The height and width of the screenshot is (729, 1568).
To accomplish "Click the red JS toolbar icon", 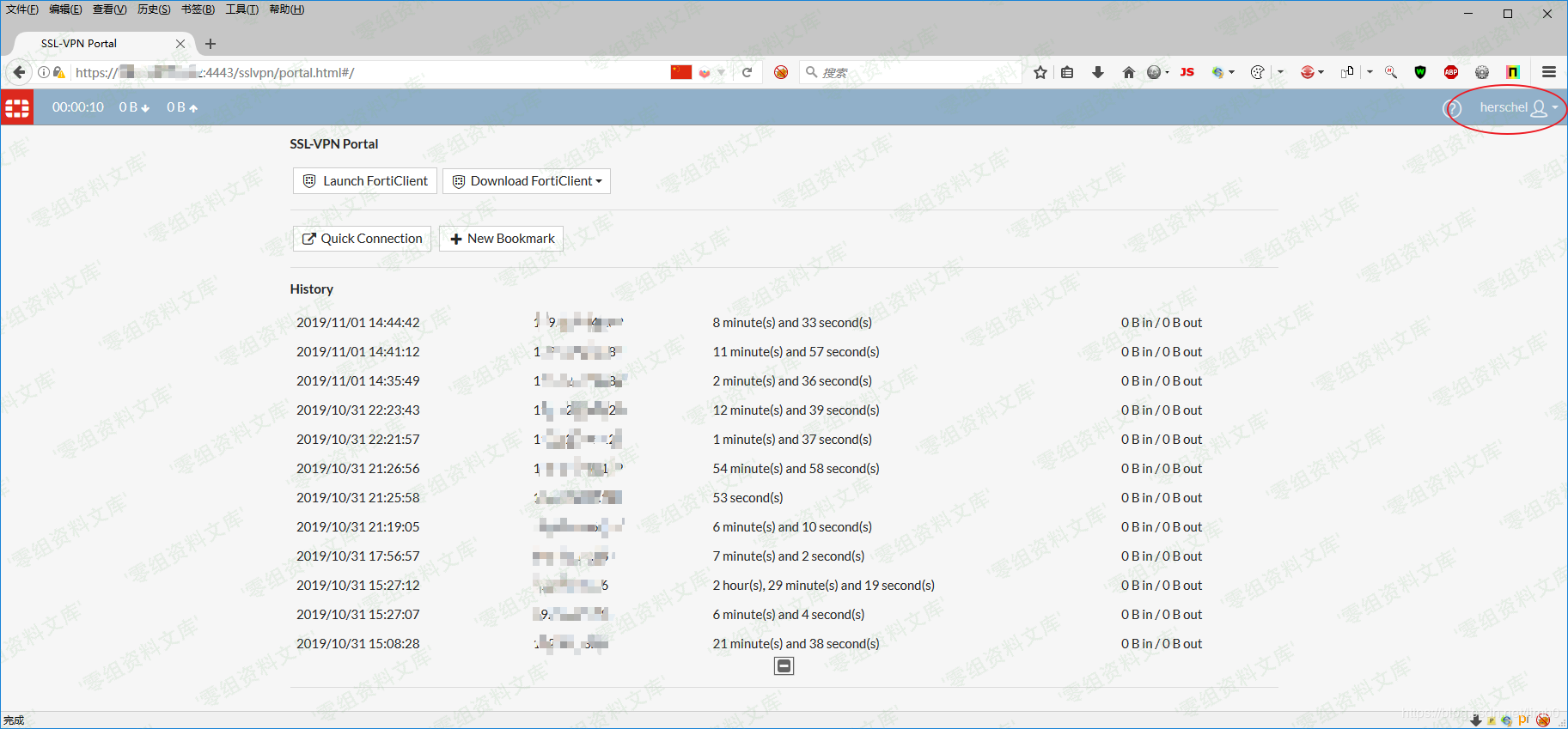I will [x=1187, y=72].
